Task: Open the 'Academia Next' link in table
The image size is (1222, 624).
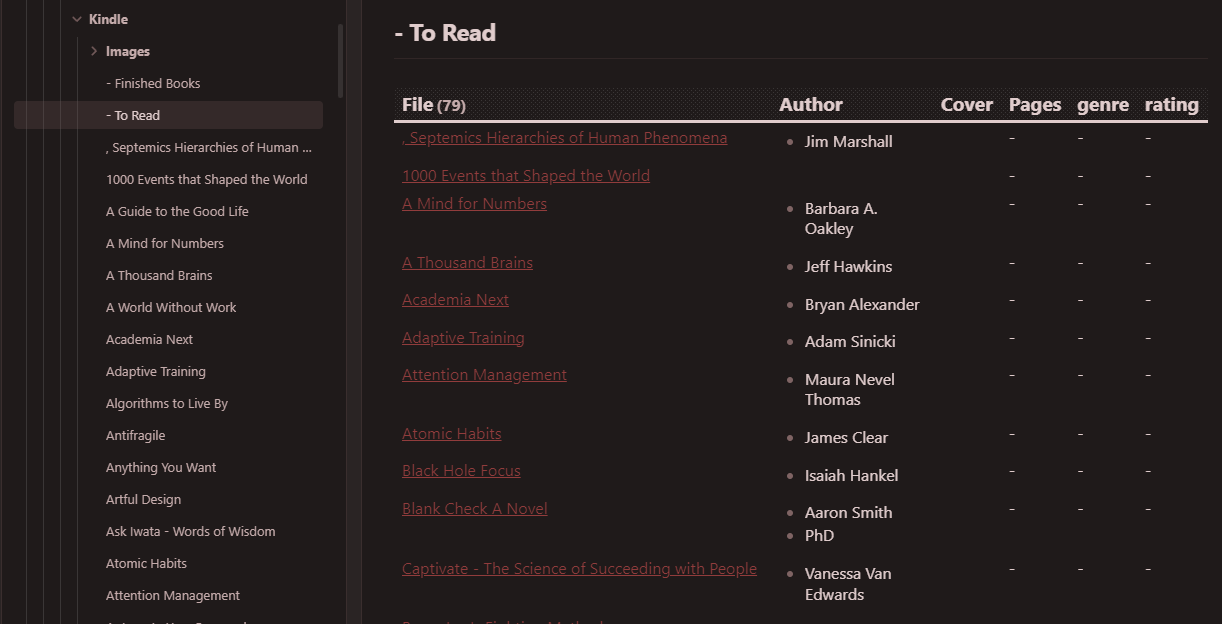Action: [455, 300]
